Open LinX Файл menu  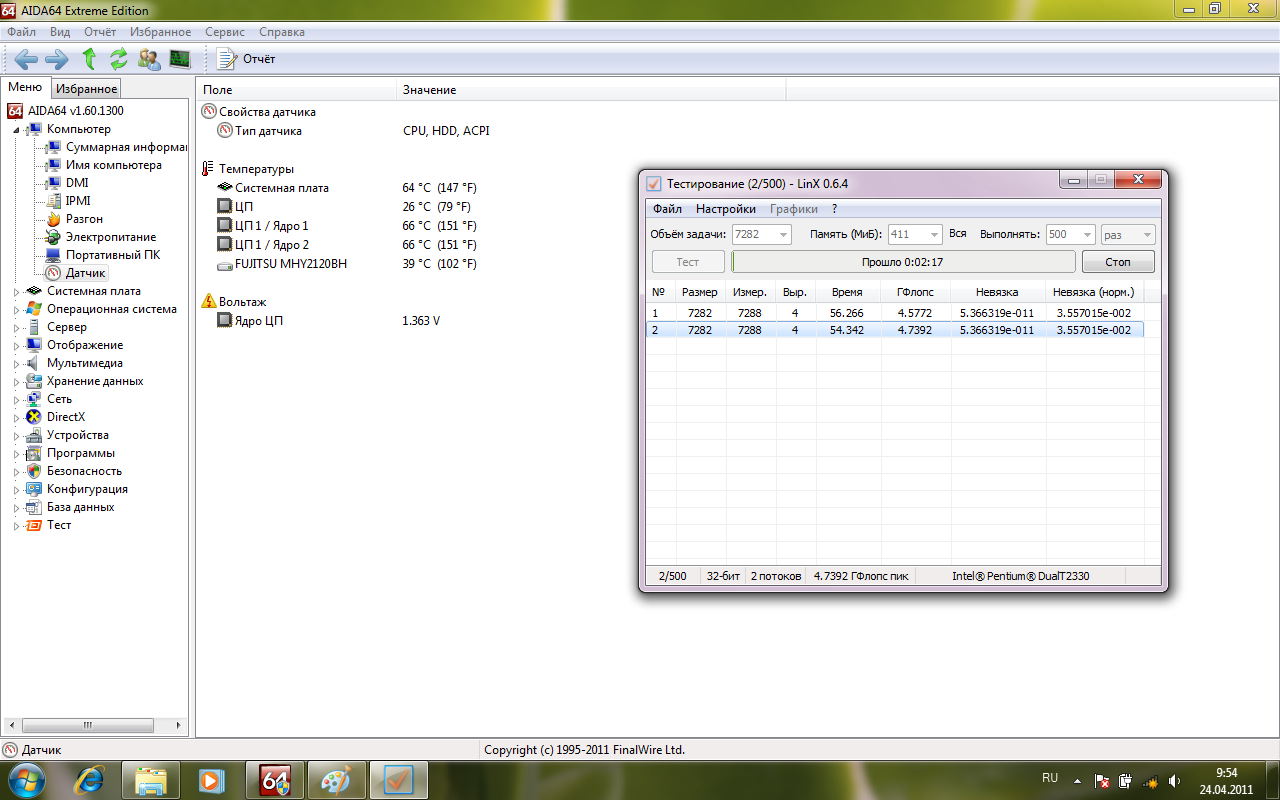[x=667, y=209]
